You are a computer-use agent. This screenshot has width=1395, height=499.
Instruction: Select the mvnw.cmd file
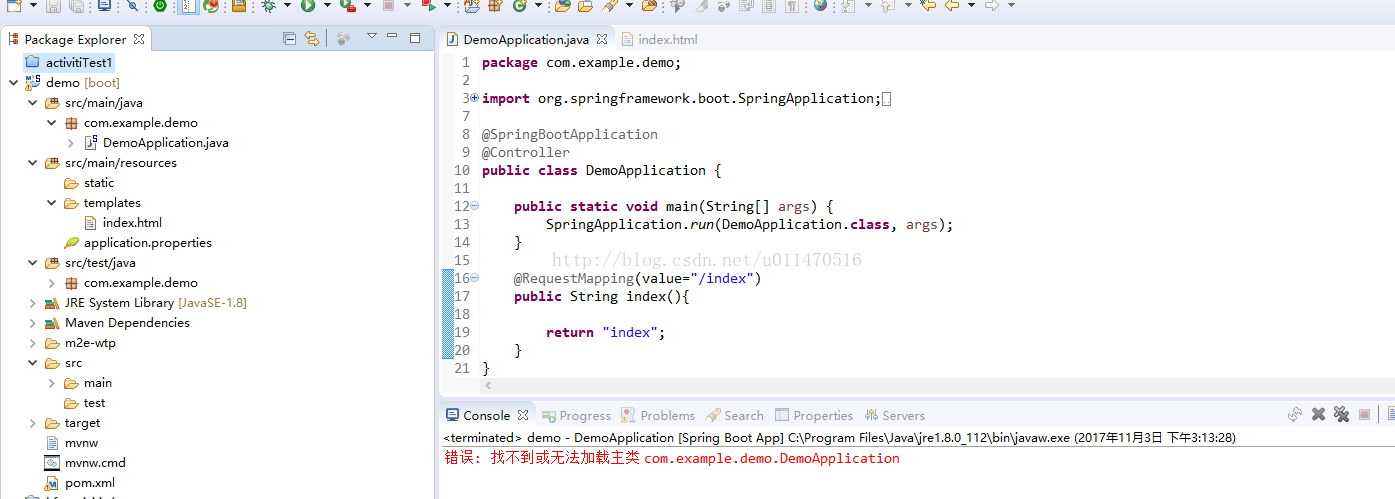point(85,463)
